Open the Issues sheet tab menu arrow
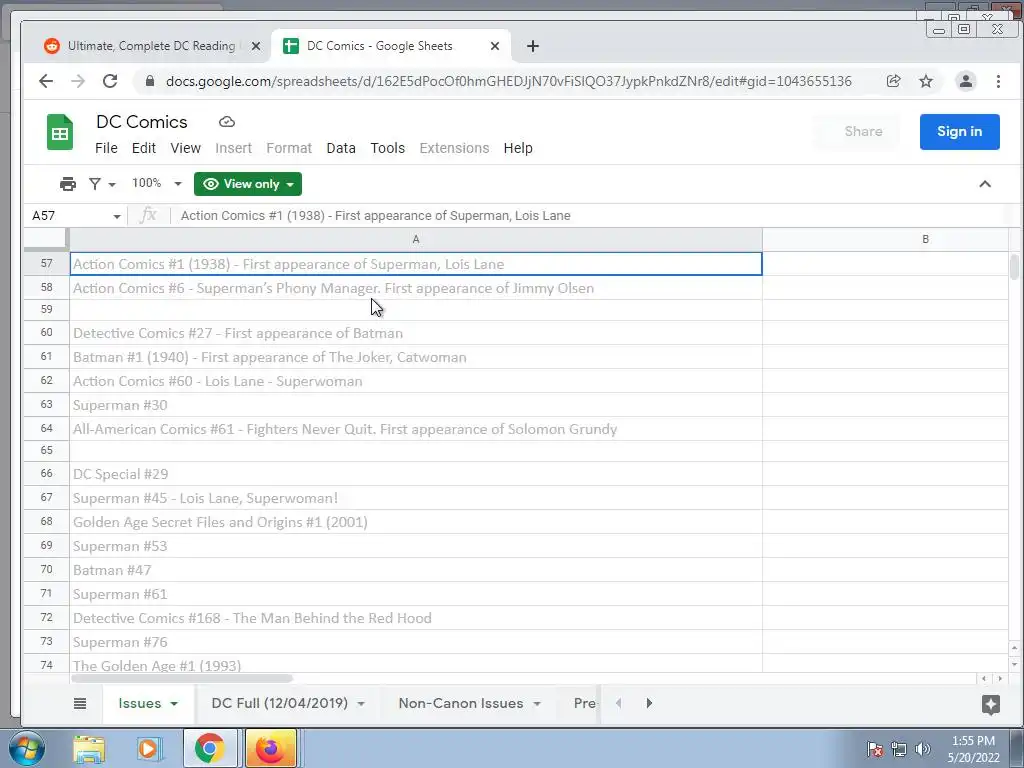 tap(174, 704)
